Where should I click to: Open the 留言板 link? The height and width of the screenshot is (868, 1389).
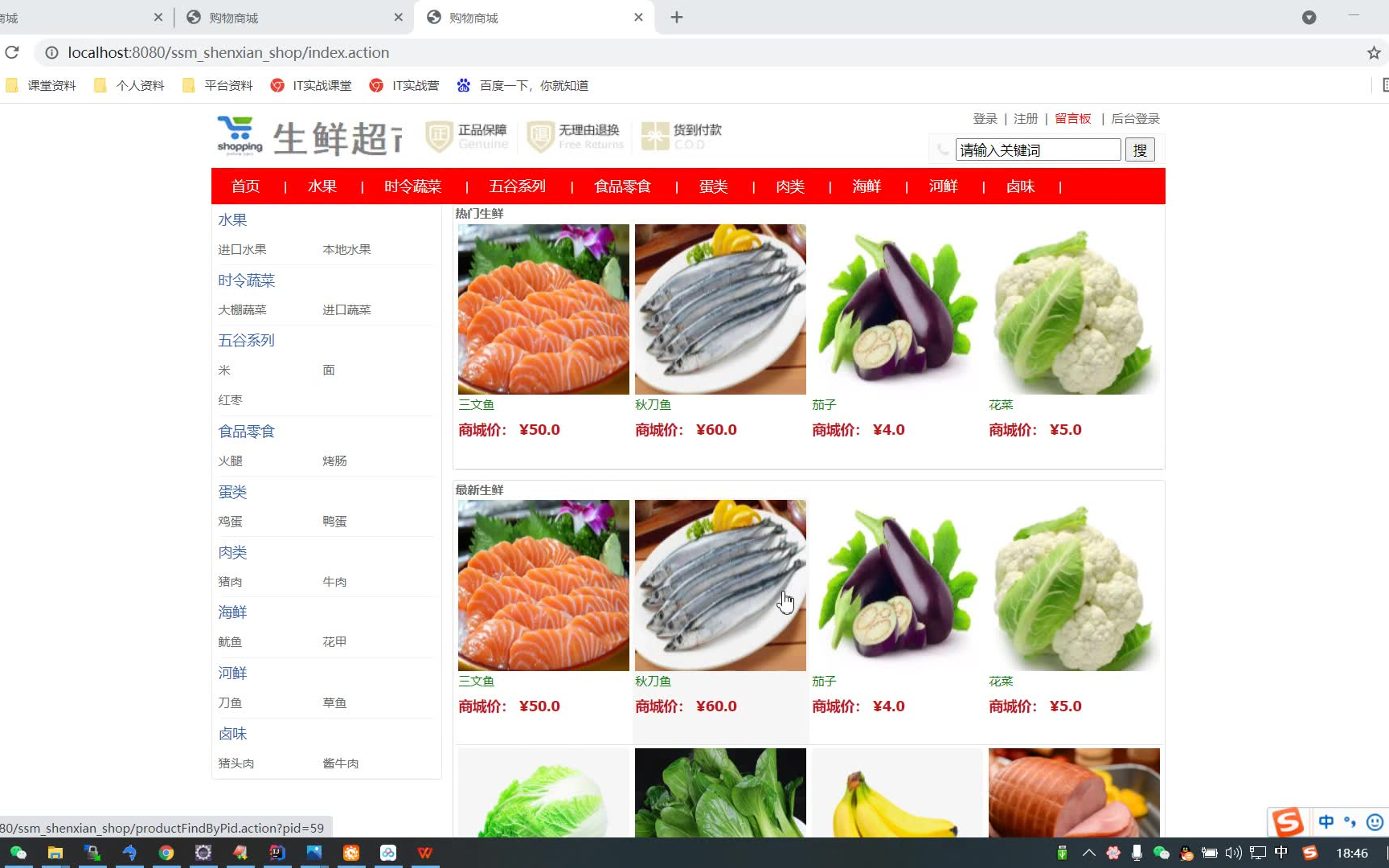(1073, 118)
